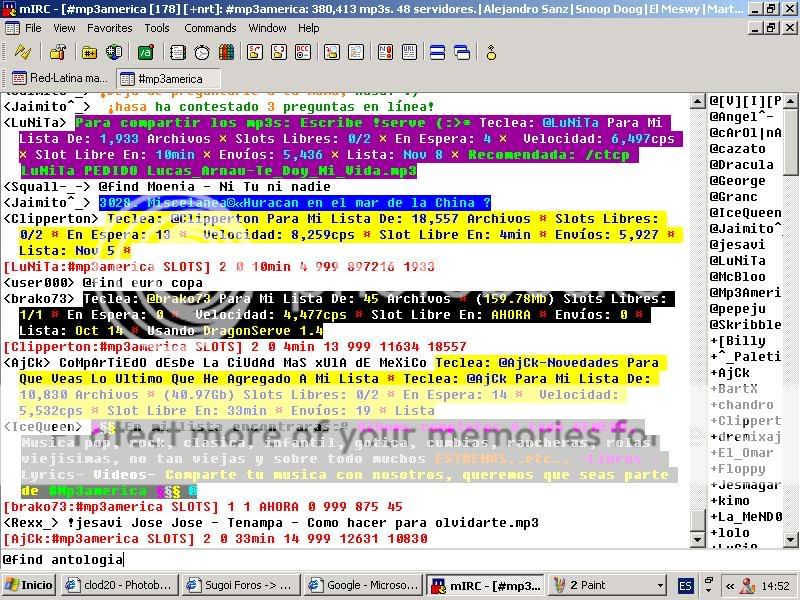
Task: Click the DCC Chat toolbar icon
Action: point(279,52)
